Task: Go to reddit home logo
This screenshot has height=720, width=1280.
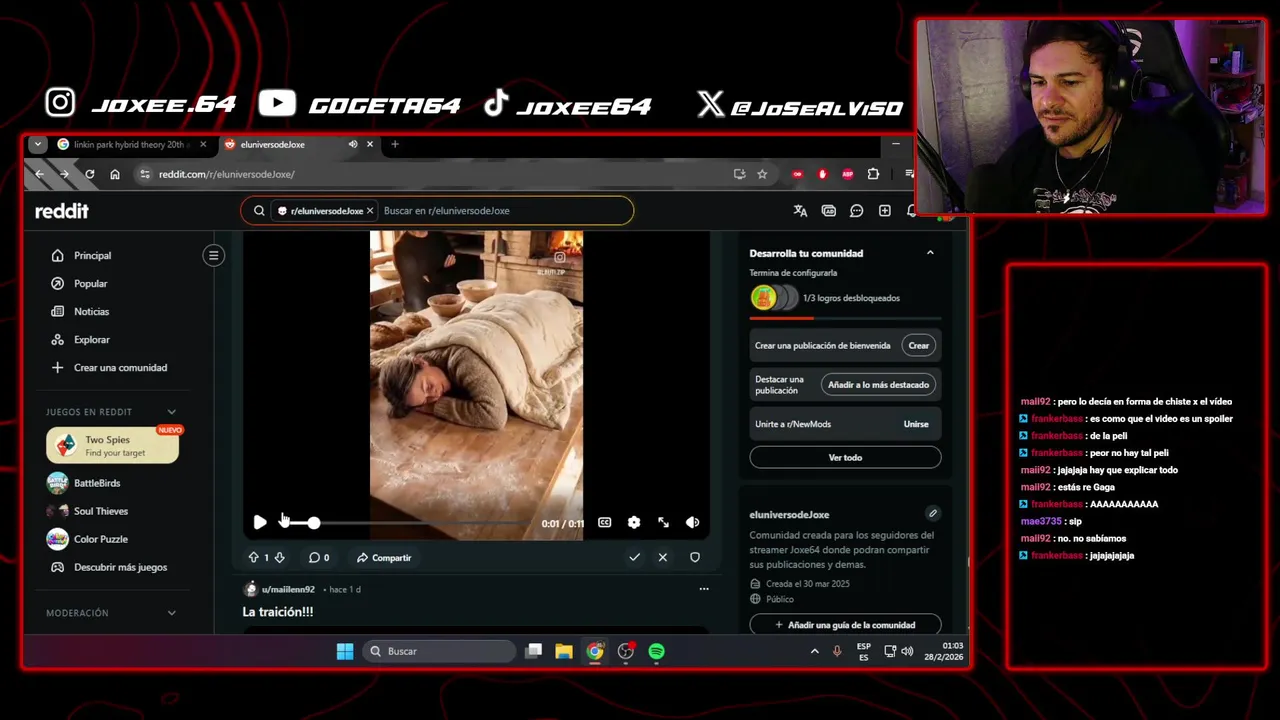Action: click(62, 211)
